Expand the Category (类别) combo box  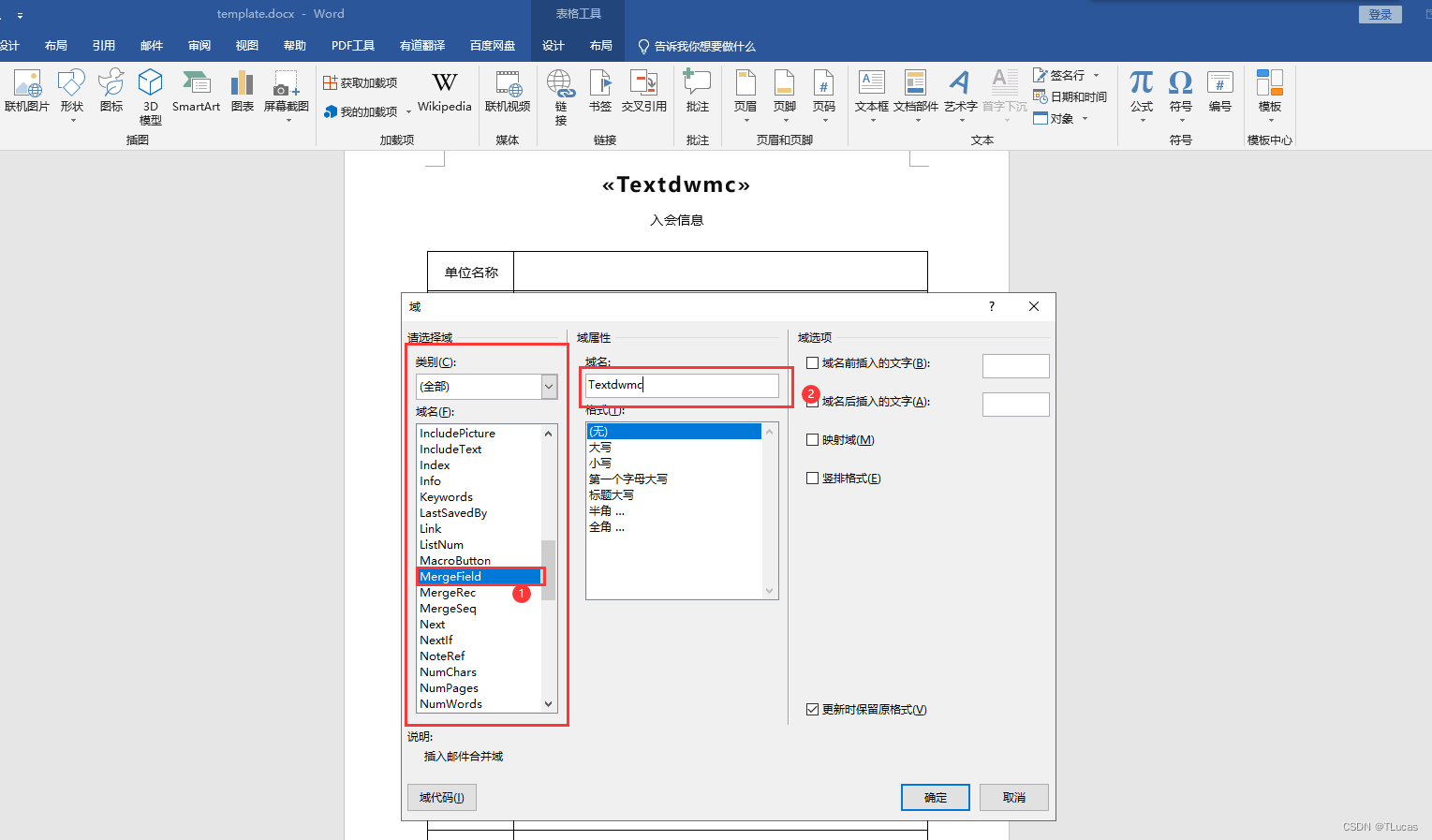click(x=549, y=387)
